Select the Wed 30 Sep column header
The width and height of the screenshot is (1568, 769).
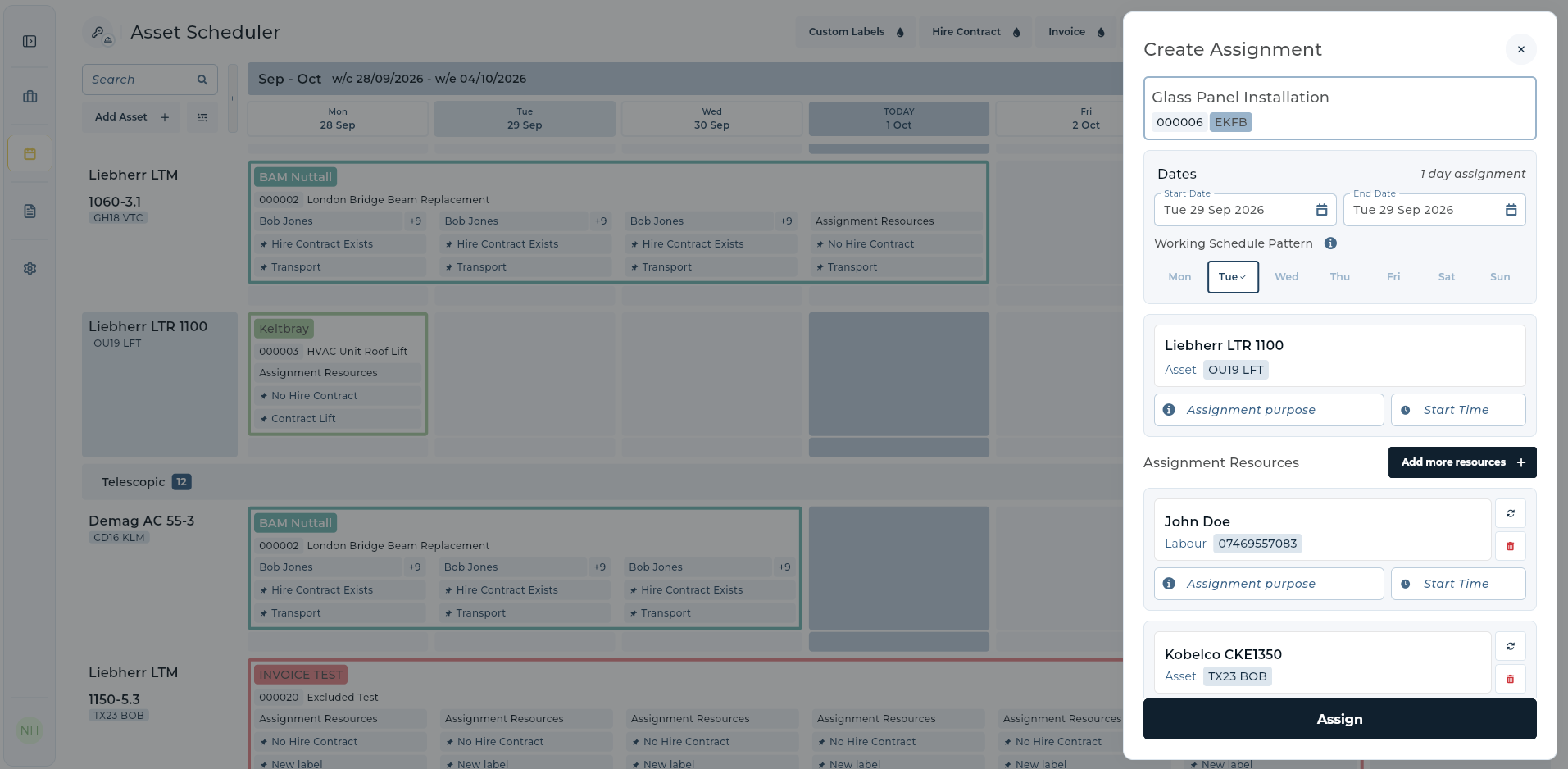[x=711, y=119]
